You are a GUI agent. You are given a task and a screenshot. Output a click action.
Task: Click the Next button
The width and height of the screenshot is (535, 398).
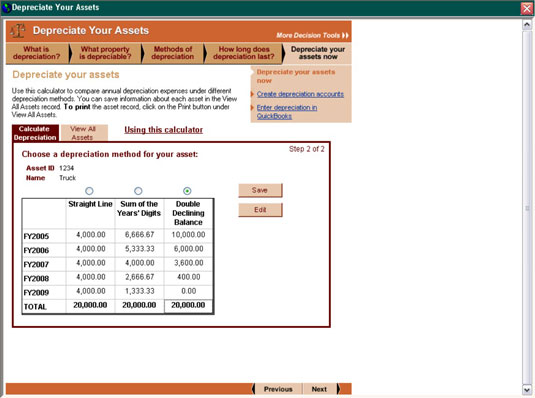(319, 389)
